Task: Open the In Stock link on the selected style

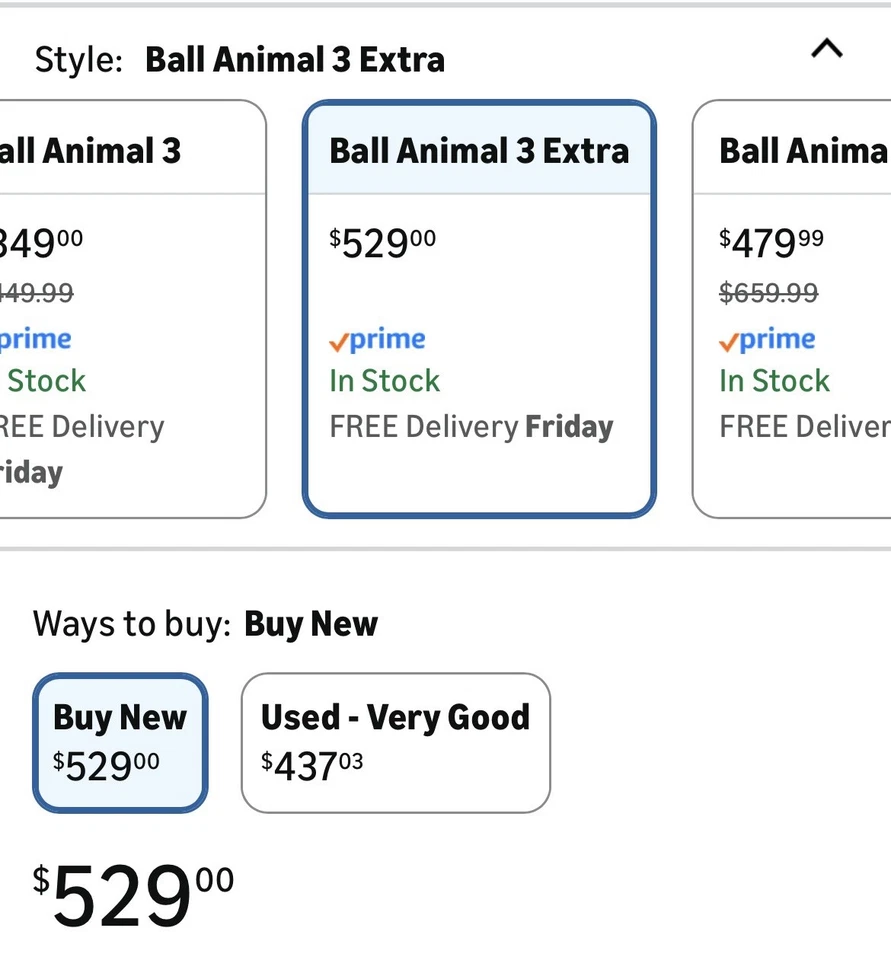Action: click(384, 381)
